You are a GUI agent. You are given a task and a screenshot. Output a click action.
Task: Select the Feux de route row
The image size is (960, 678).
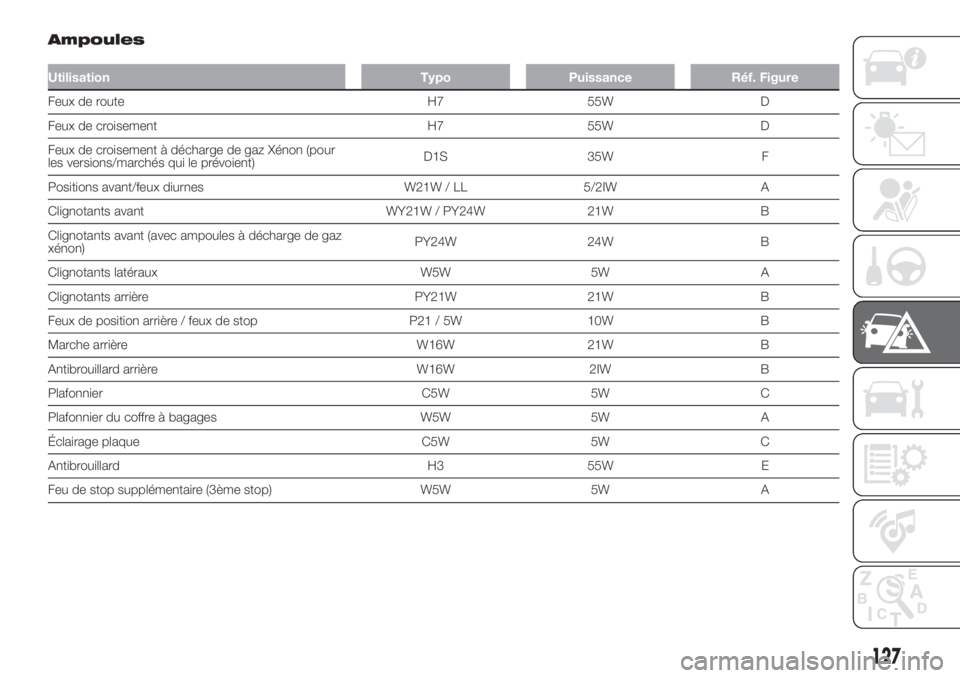coord(443,102)
